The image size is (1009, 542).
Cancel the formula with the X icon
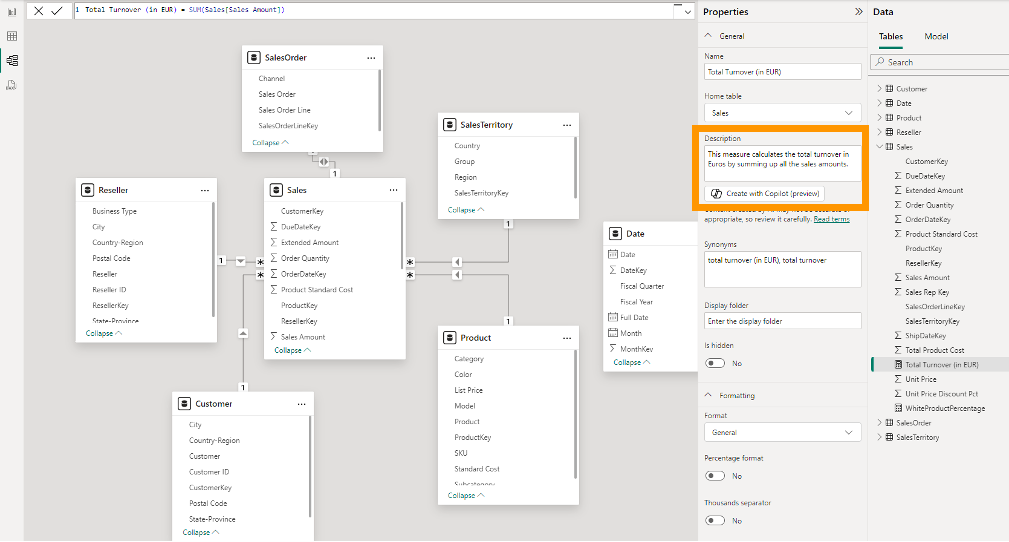[38, 10]
